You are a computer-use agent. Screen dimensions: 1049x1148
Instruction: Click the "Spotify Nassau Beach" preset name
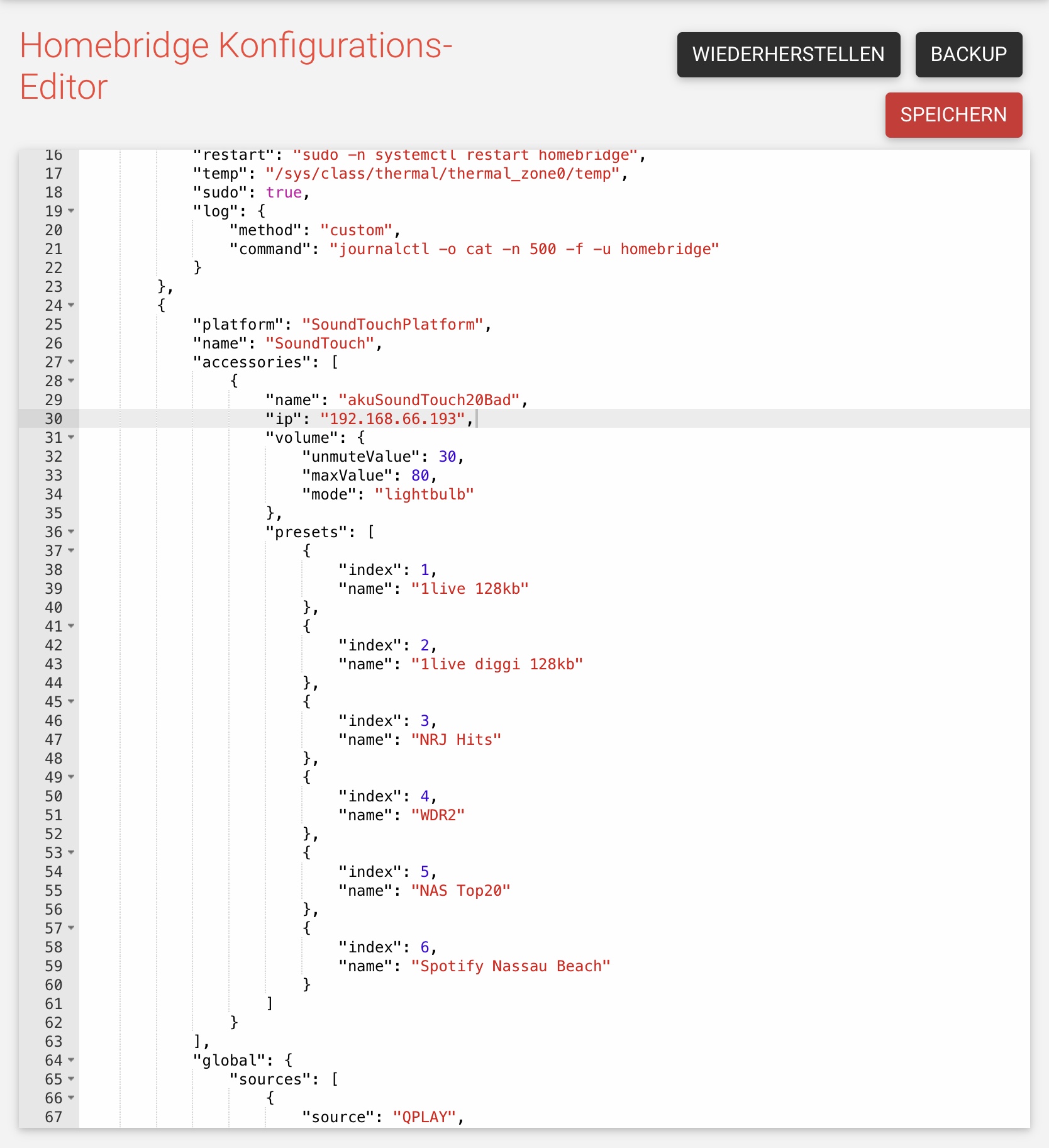[x=510, y=966]
